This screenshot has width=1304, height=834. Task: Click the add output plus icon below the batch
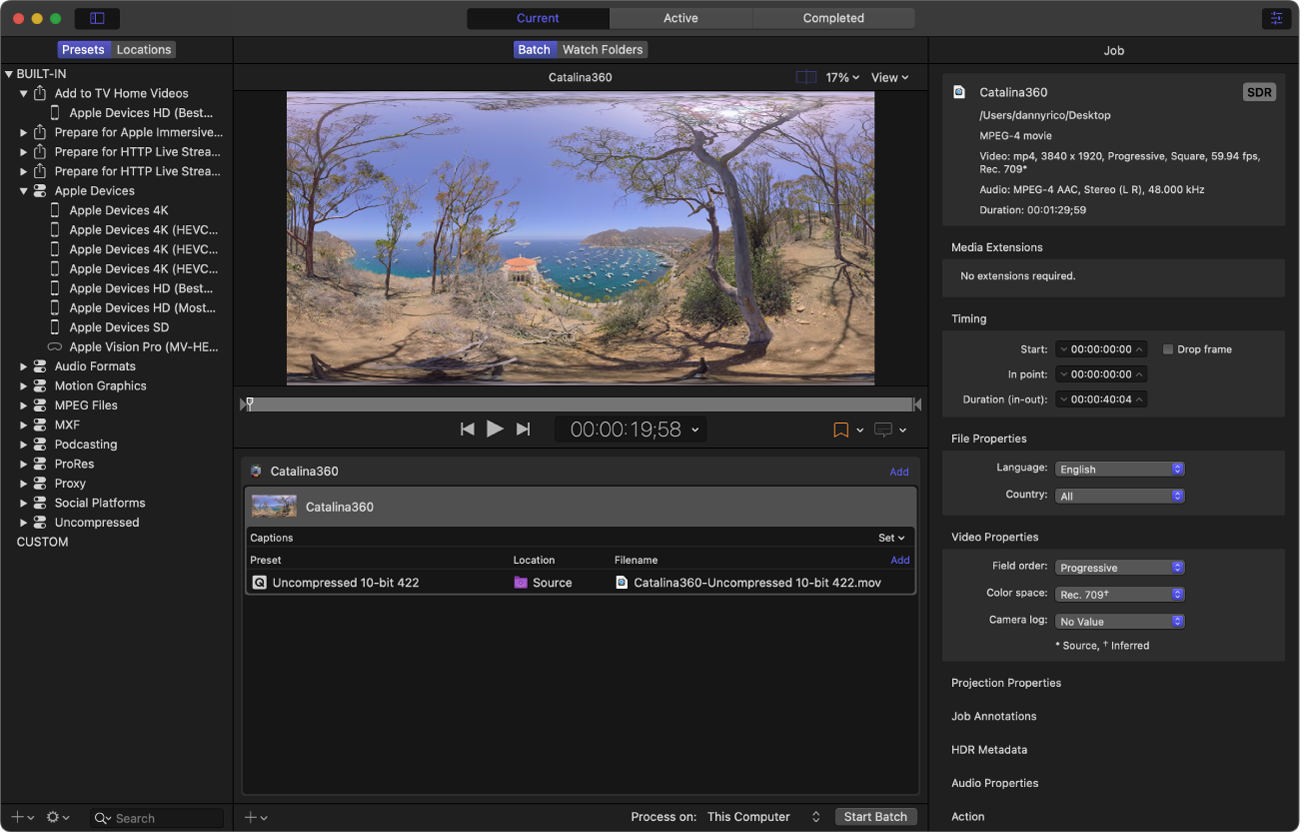point(252,817)
